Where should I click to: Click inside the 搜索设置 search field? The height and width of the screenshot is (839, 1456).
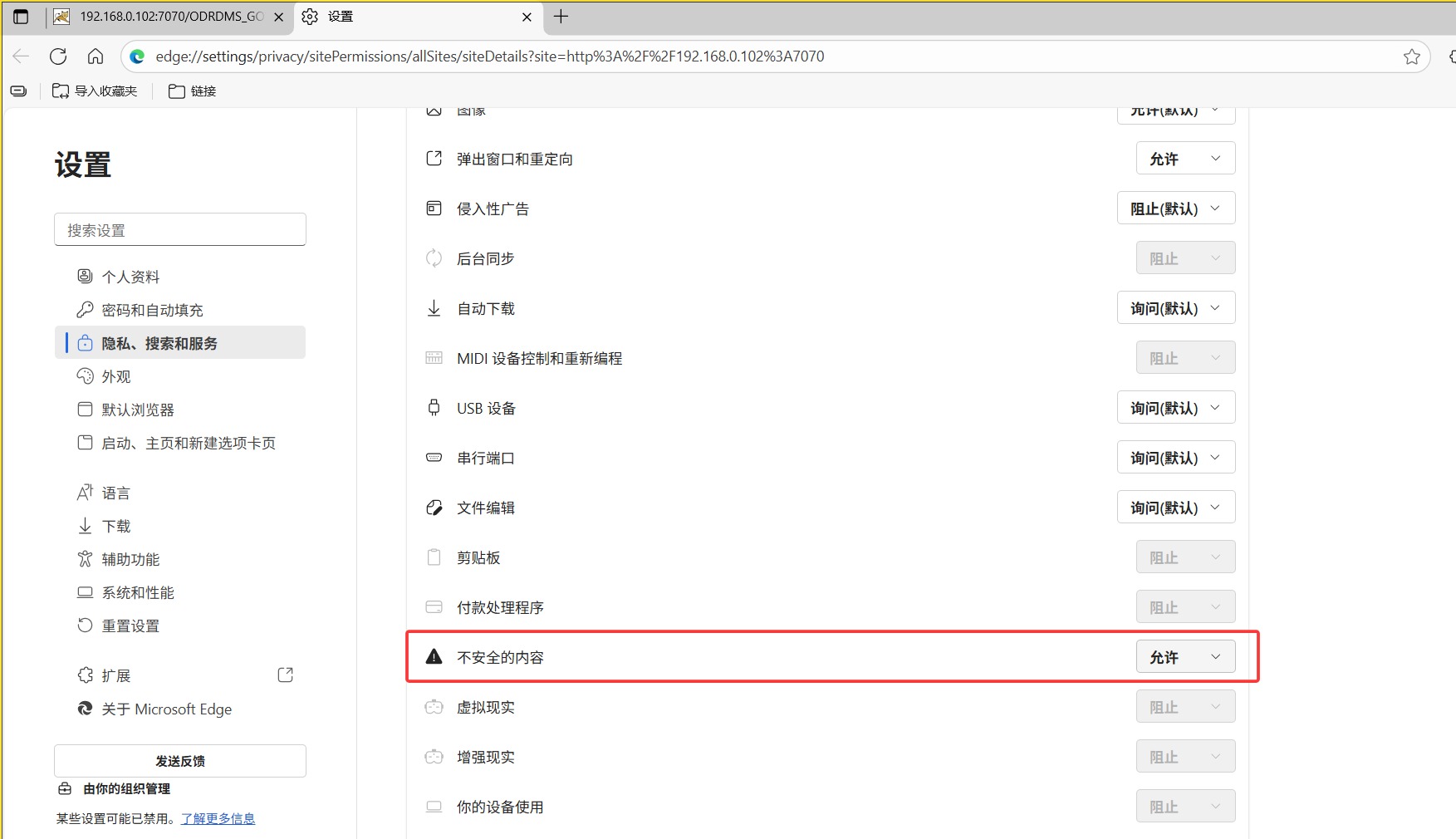click(x=179, y=229)
